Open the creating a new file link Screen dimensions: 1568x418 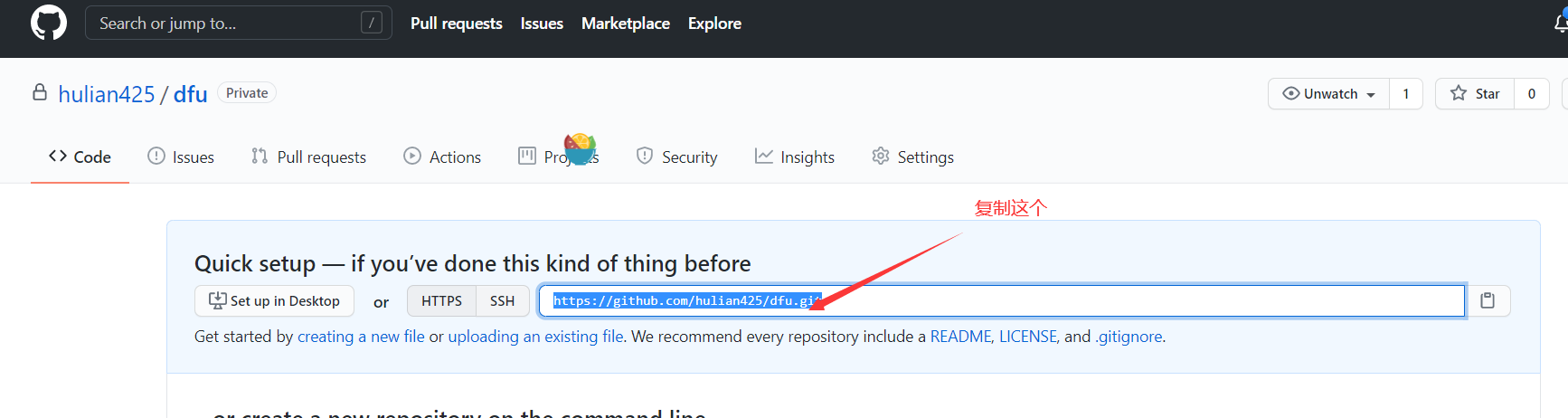361,336
